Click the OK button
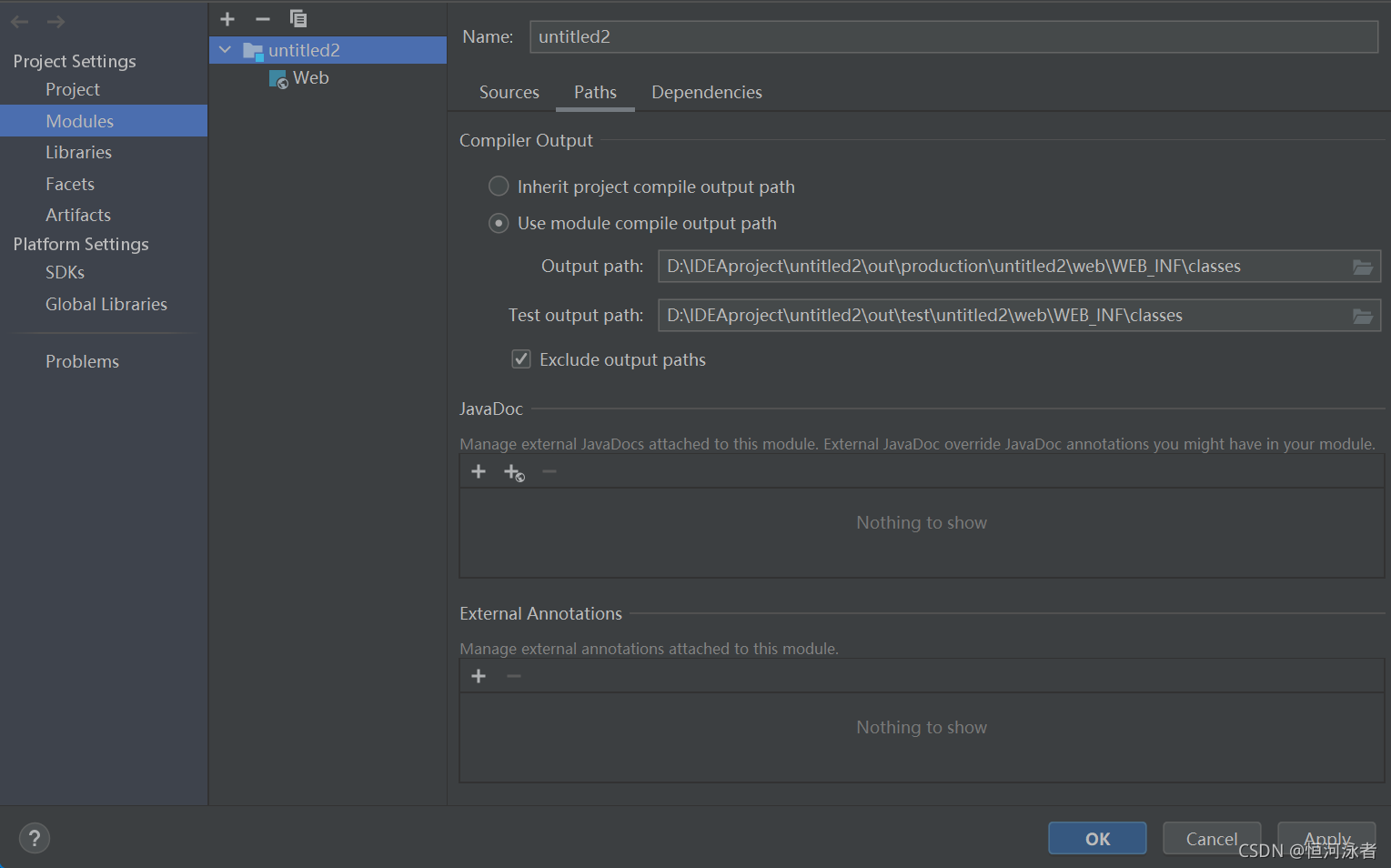1391x868 pixels. [1097, 838]
